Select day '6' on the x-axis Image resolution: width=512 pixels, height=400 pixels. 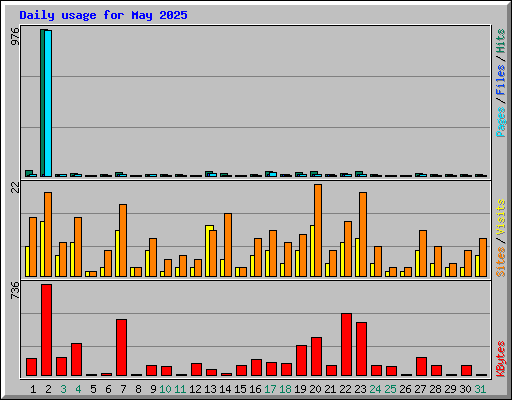108,389
